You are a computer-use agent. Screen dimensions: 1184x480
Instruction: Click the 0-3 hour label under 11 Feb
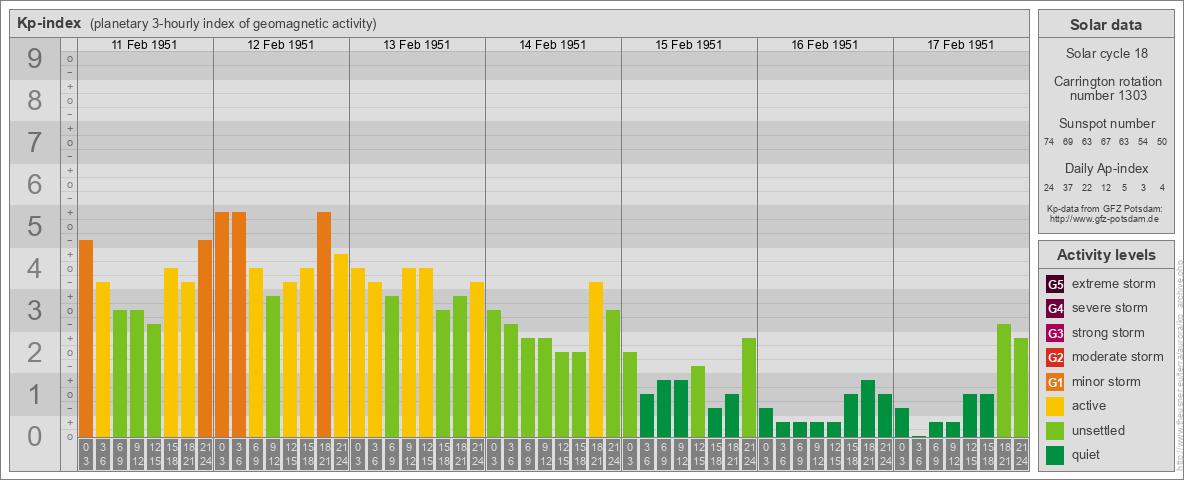[86, 455]
